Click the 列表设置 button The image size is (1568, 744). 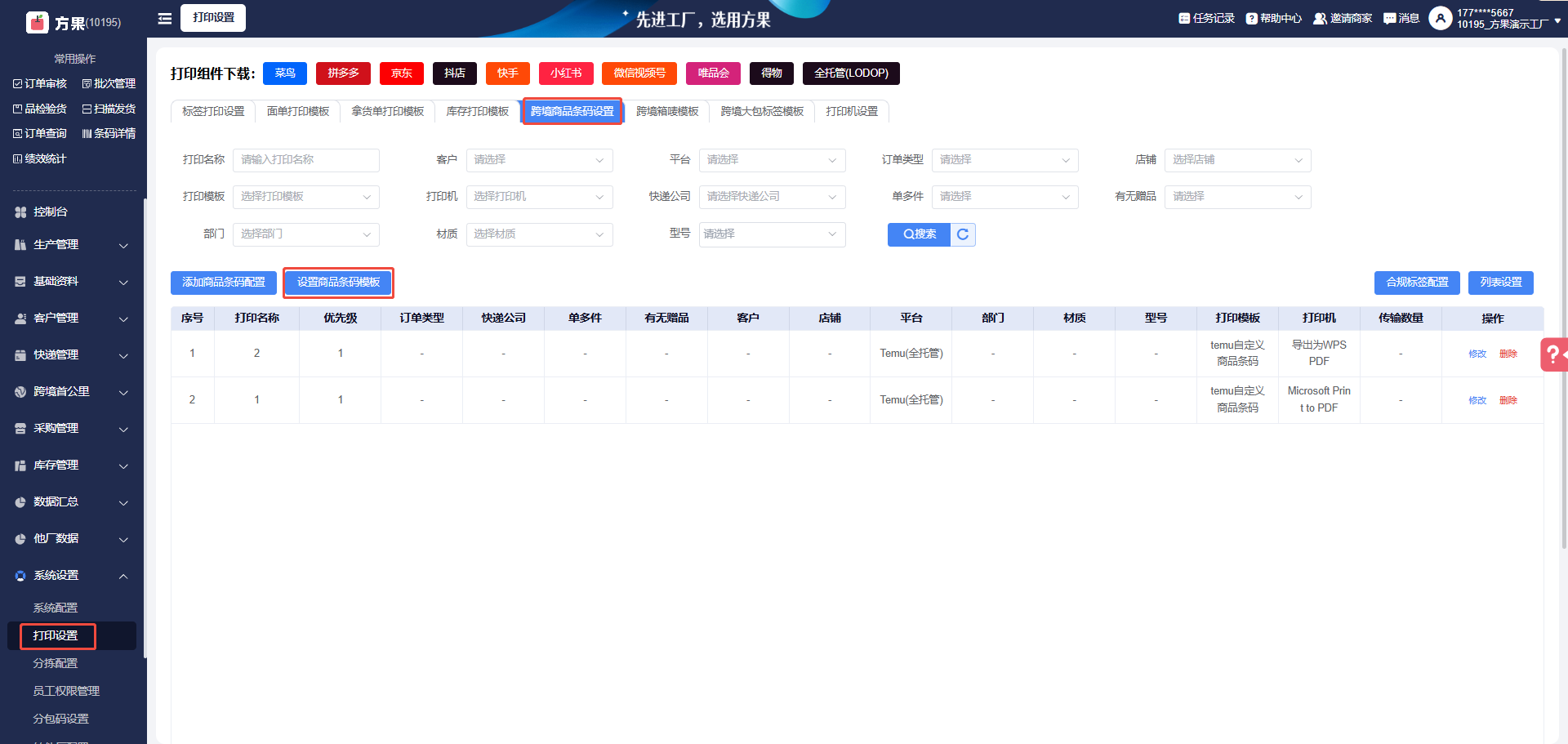[x=1501, y=283]
